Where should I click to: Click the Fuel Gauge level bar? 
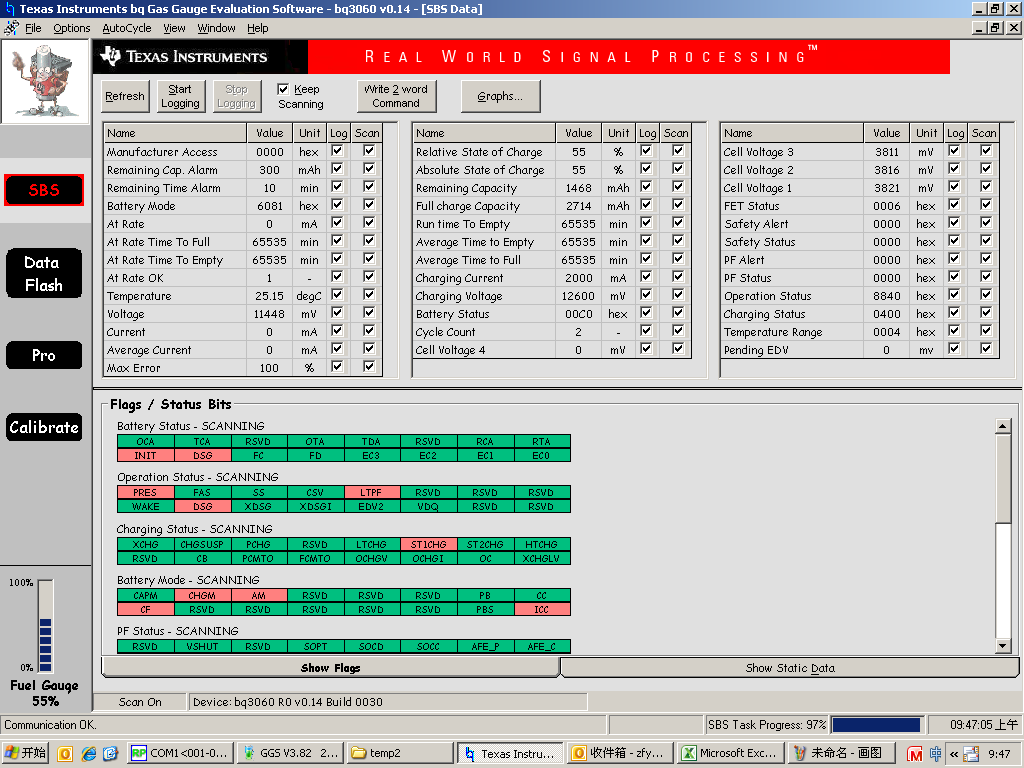[x=46, y=626]
